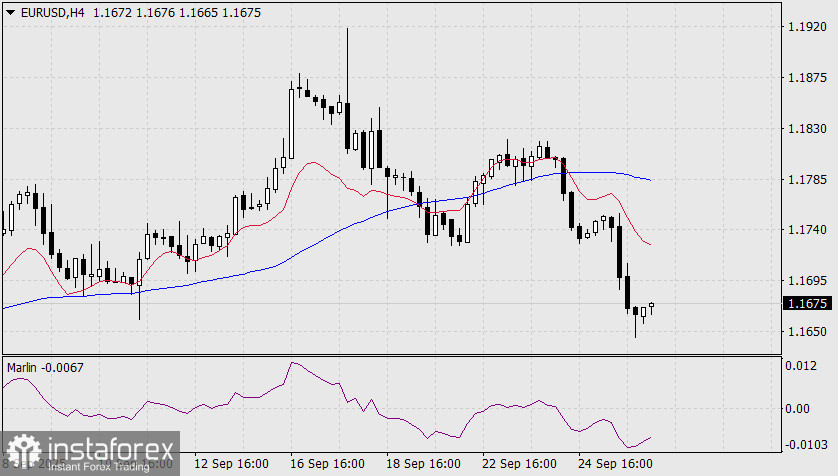838x476 pixels.
Task: Click the 16 Sep 16:00 time label
Action: [x=327, y=464]
